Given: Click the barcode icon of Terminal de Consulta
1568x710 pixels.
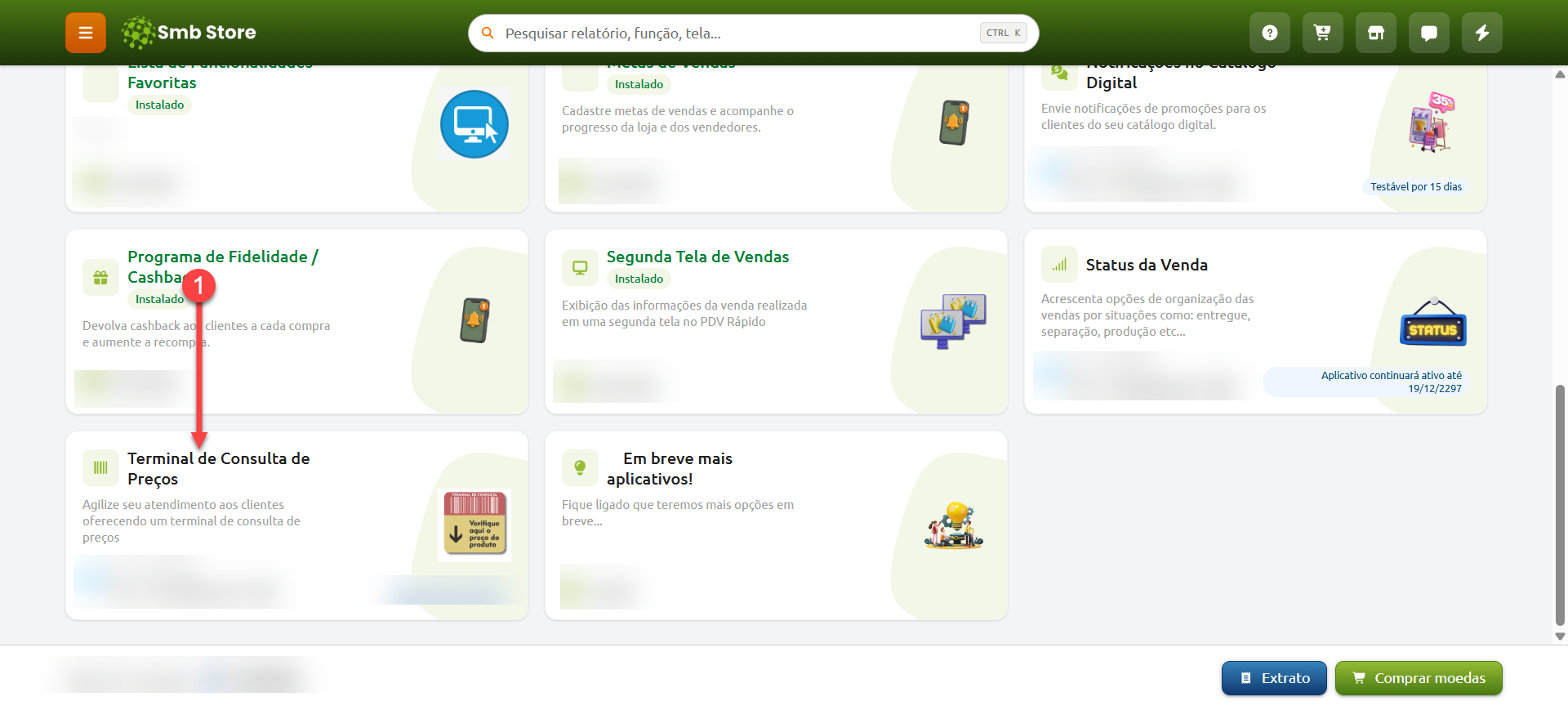Looking at the screenshot, I should (100, 468).
